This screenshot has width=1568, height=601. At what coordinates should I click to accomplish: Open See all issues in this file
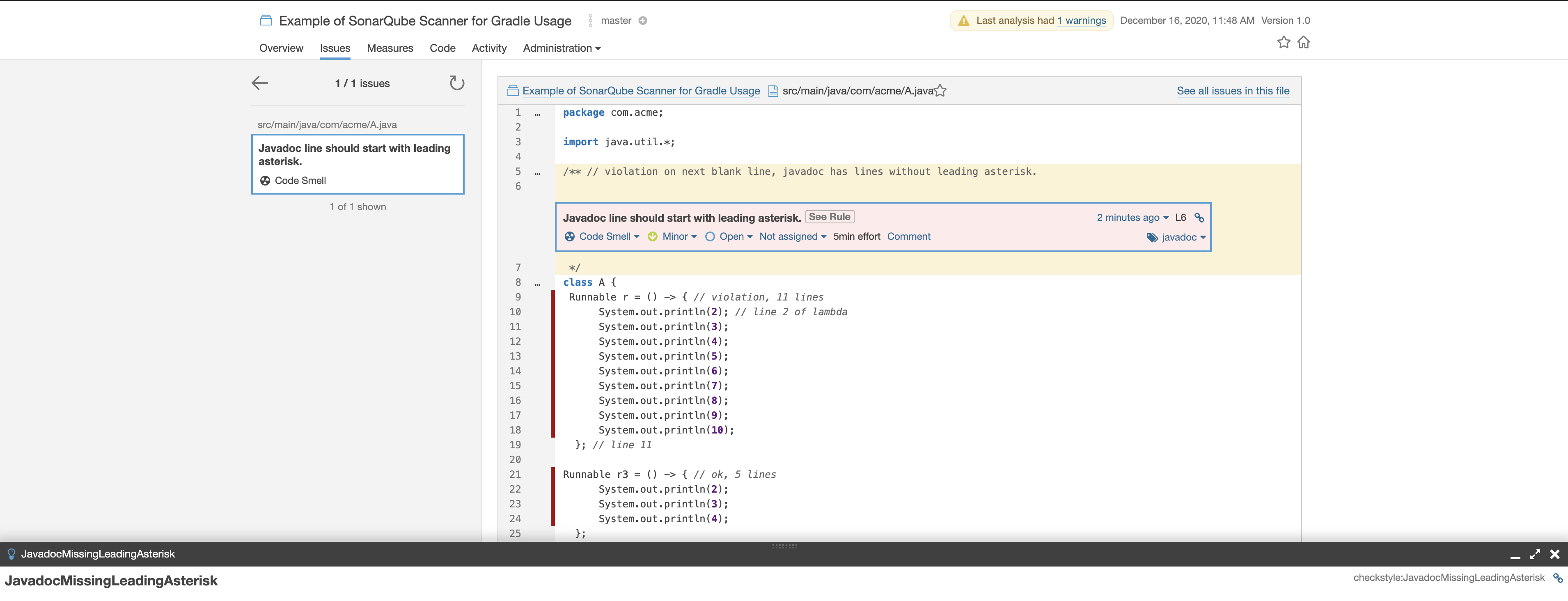[1233, 91]
